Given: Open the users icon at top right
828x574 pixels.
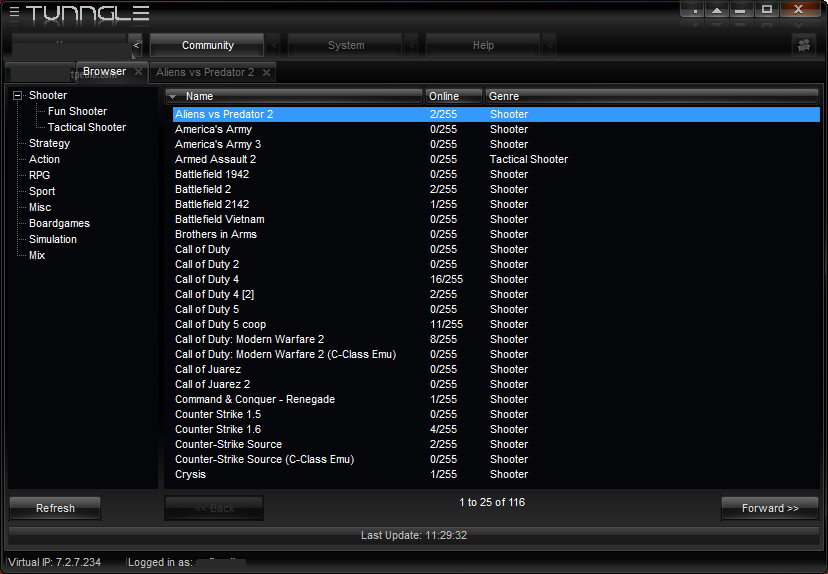Looking at the screenshot, I should pyautogui.click(x=804, y=45).
